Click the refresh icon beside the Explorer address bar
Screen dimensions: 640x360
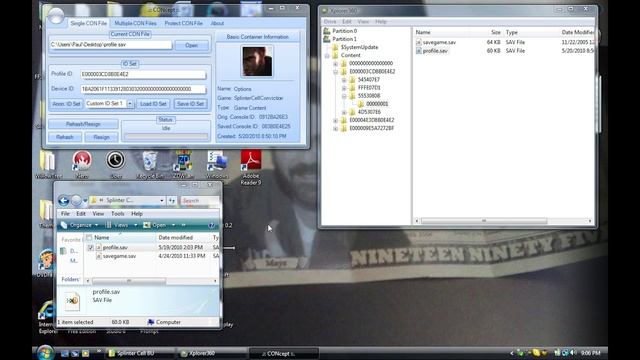tap(172, 200)
